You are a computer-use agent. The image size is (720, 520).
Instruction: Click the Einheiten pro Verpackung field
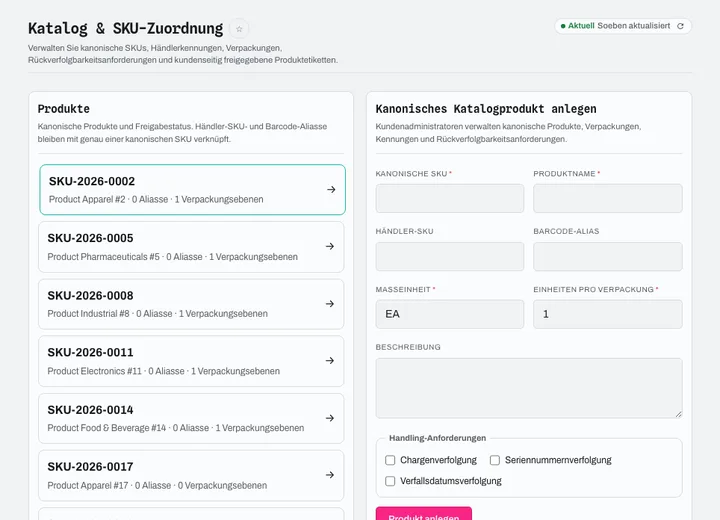coord(608,314)
